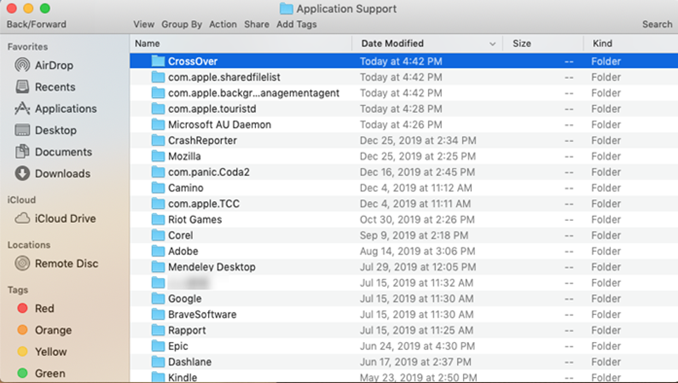Select the Rapport folder name
This screenshot has width=678, height=383.
coord(187,330)
